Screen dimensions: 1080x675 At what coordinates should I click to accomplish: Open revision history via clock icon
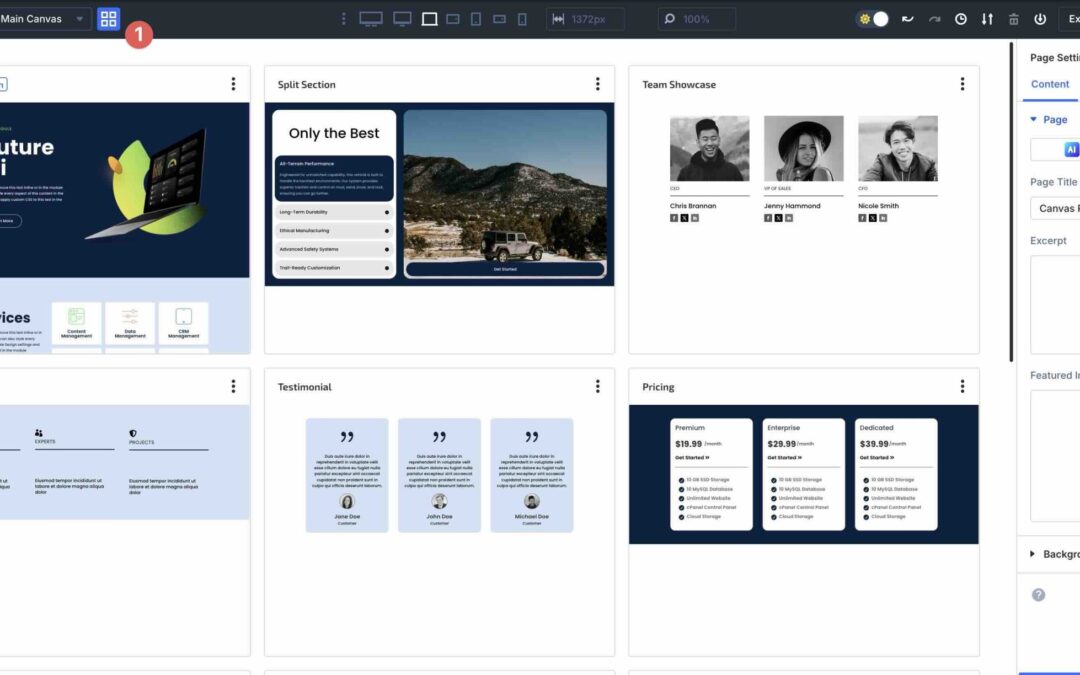[961, 18]
